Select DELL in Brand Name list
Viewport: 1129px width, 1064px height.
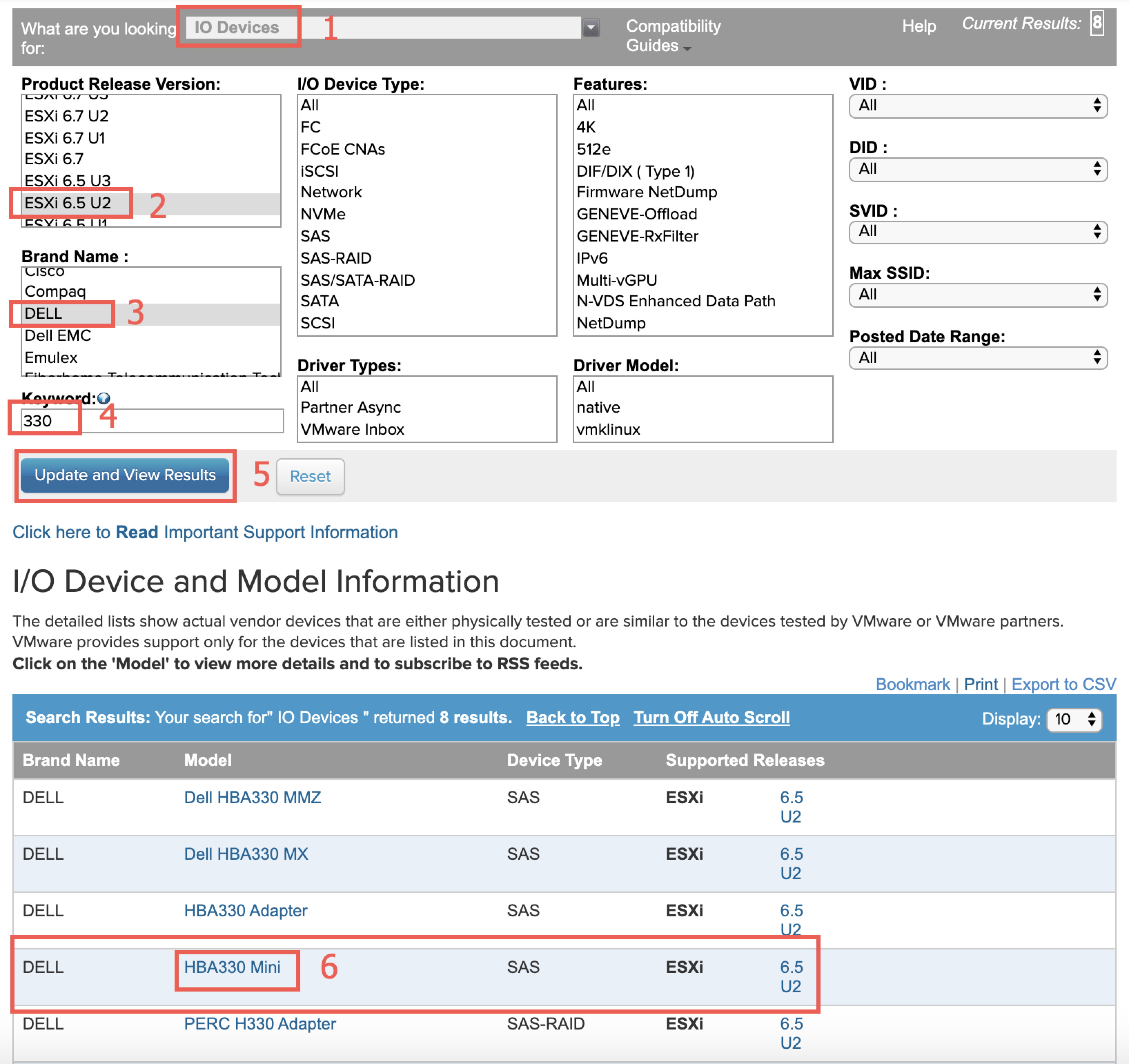pyautogui.click(x=151, y=313)
